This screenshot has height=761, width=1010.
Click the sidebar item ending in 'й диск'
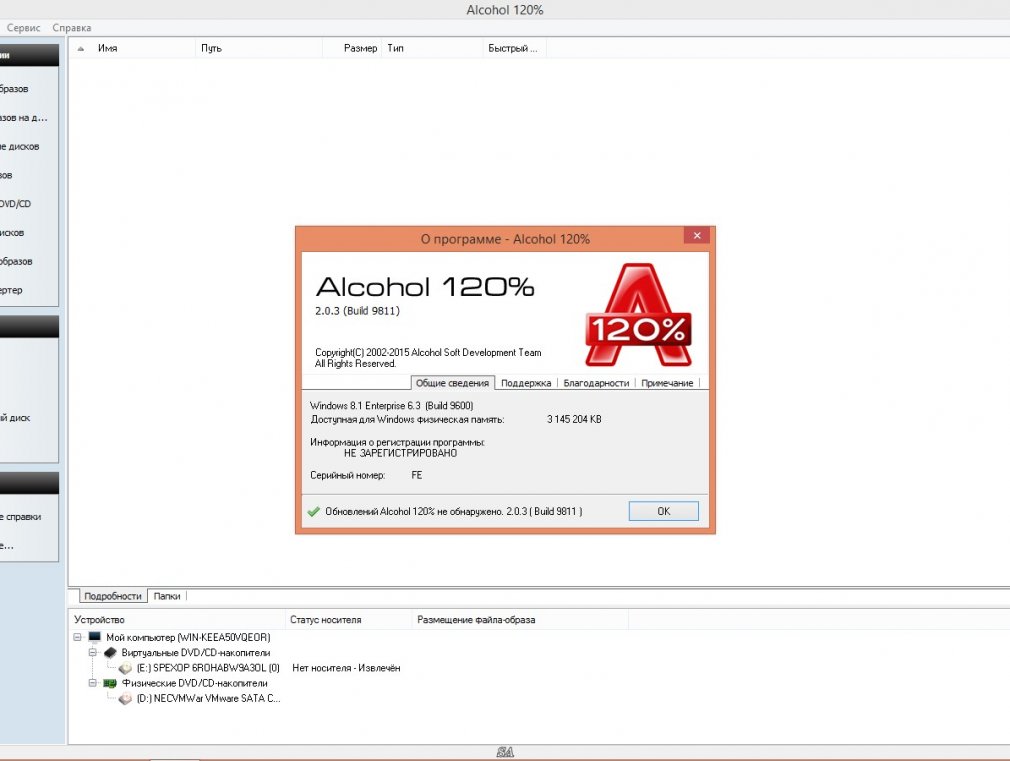point(15,418)
